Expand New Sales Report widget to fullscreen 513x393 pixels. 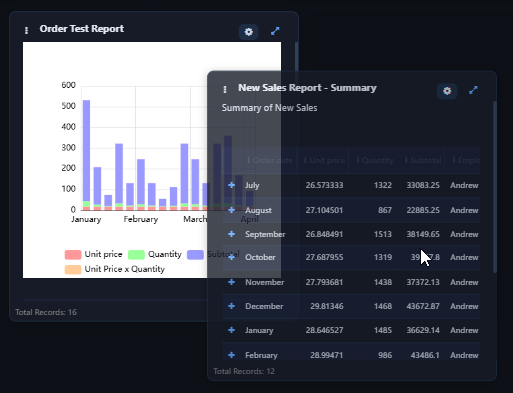(x=473, y=90)
